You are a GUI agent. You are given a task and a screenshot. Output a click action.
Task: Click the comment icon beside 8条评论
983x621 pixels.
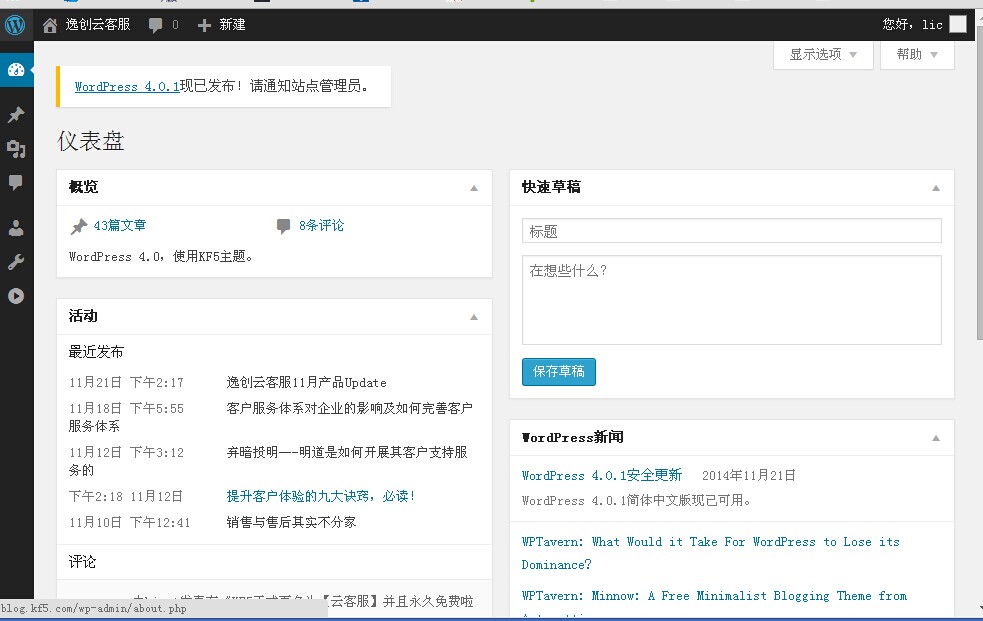click(283, 226)
